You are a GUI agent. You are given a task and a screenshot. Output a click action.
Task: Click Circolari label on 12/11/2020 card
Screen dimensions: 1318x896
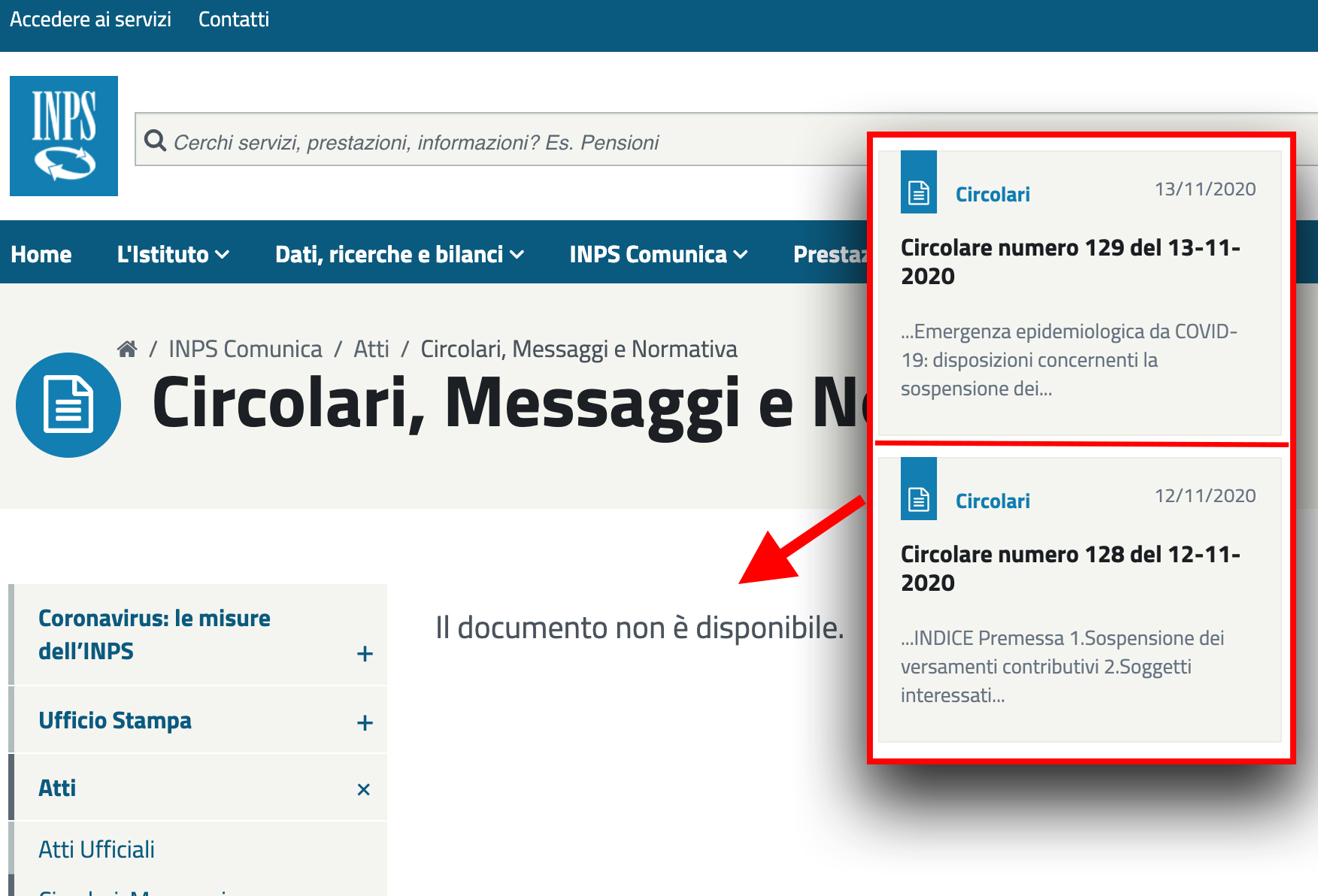[x=992, y=501]
